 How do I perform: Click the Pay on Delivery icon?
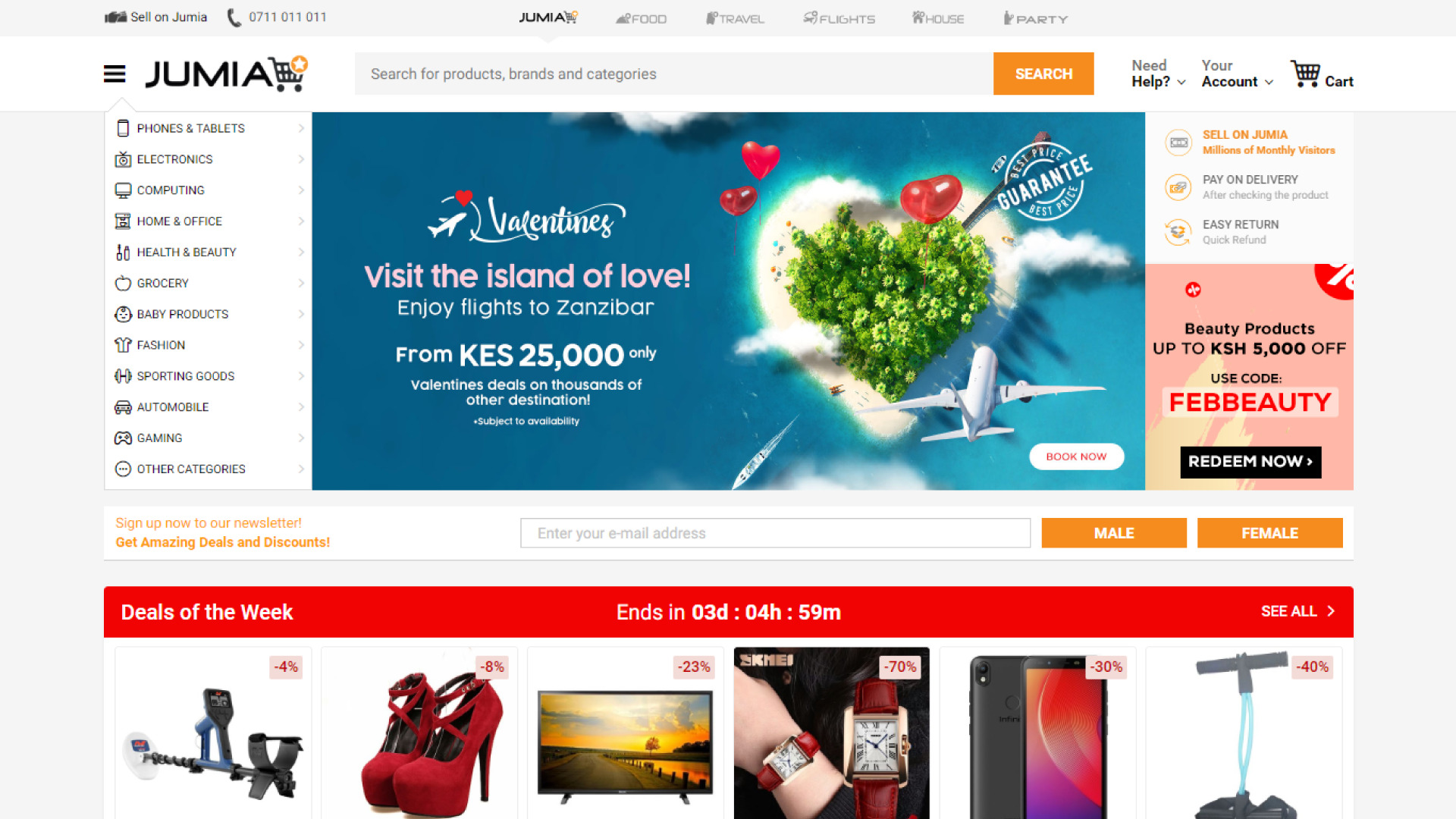[x=1178, y=187]
